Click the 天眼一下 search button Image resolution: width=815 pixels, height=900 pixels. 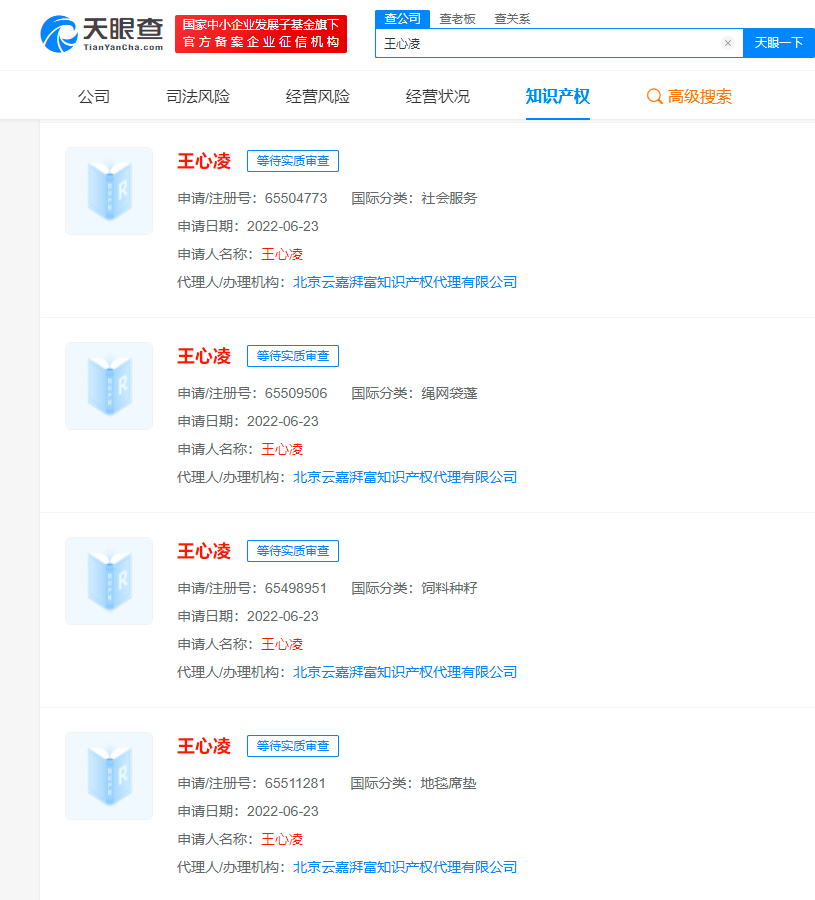coord(779,43)
